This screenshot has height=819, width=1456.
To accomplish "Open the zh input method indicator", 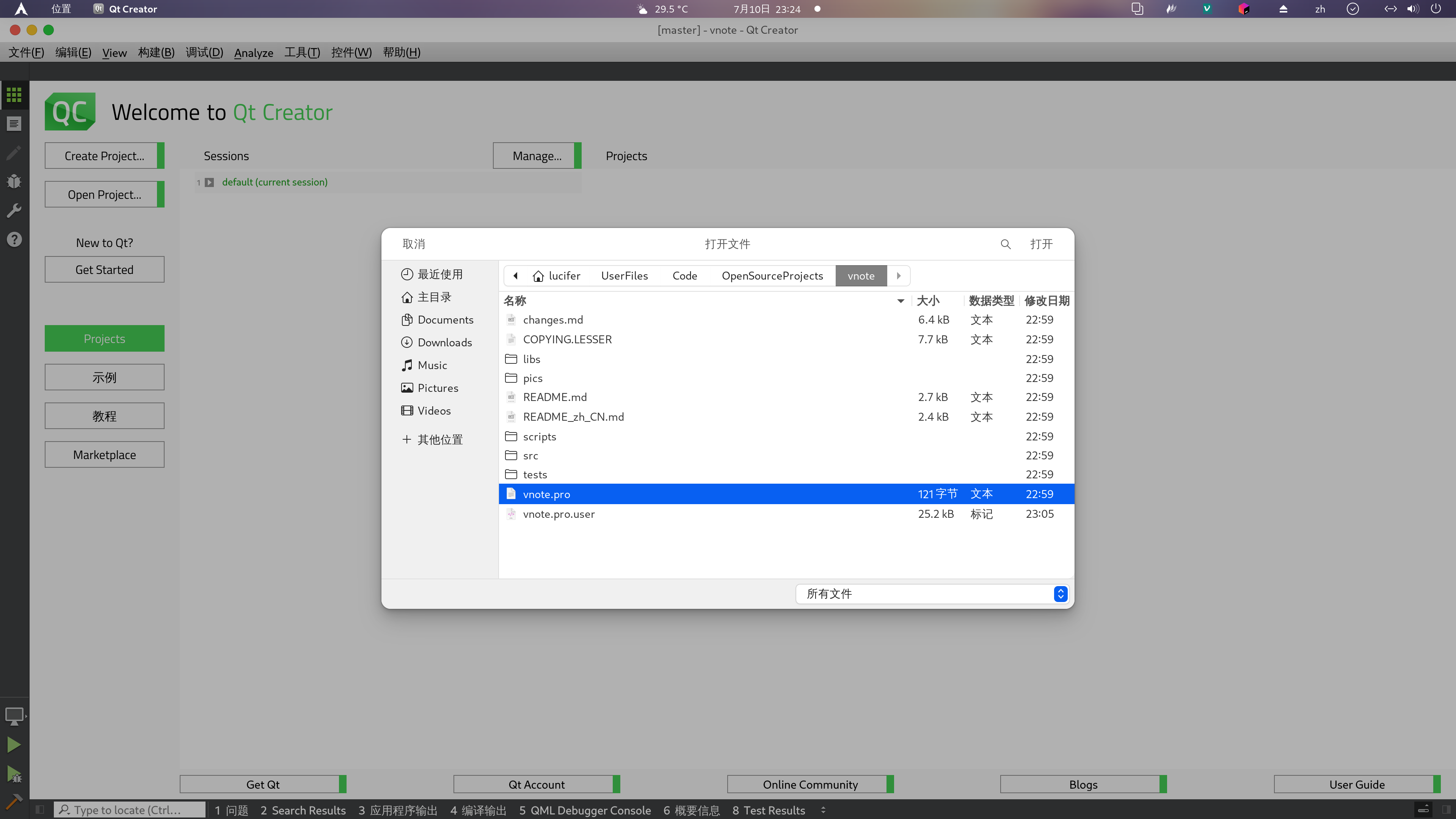I will point(1320,9).
